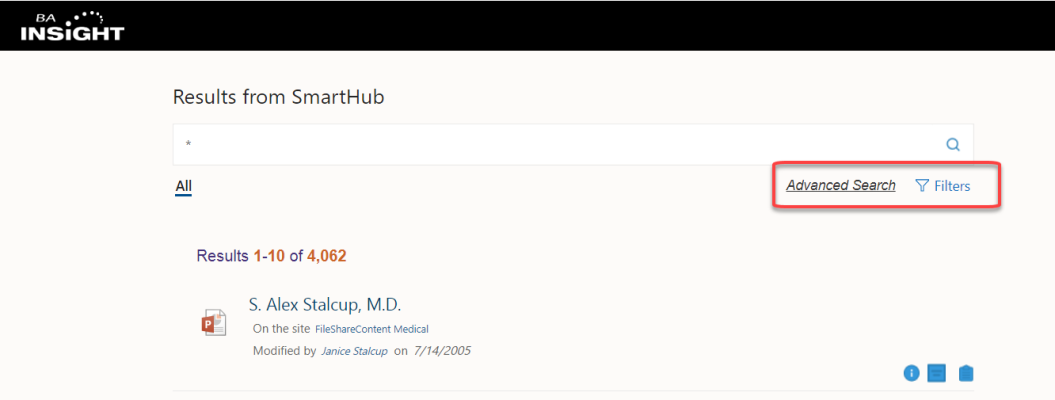
Task: Switch to the All tab
Action: [183, 186]
